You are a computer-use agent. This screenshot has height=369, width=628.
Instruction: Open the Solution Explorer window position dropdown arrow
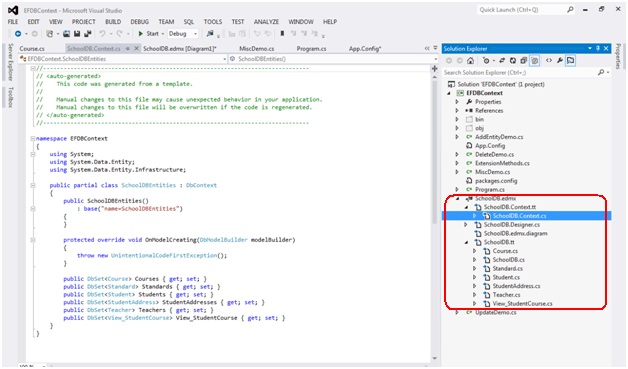(590, 48)
